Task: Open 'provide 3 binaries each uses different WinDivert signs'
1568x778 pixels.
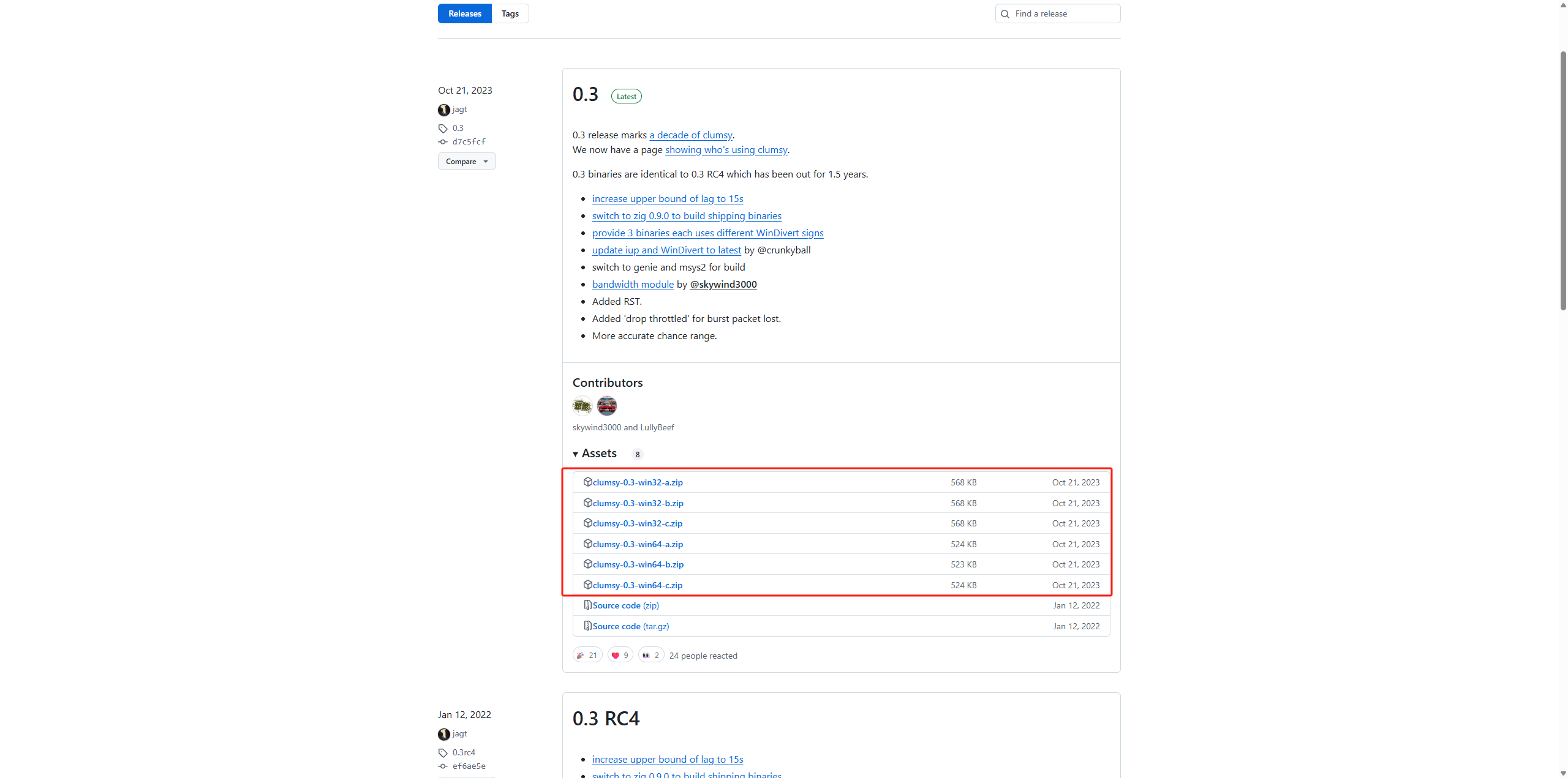Action: coord(708,233)
